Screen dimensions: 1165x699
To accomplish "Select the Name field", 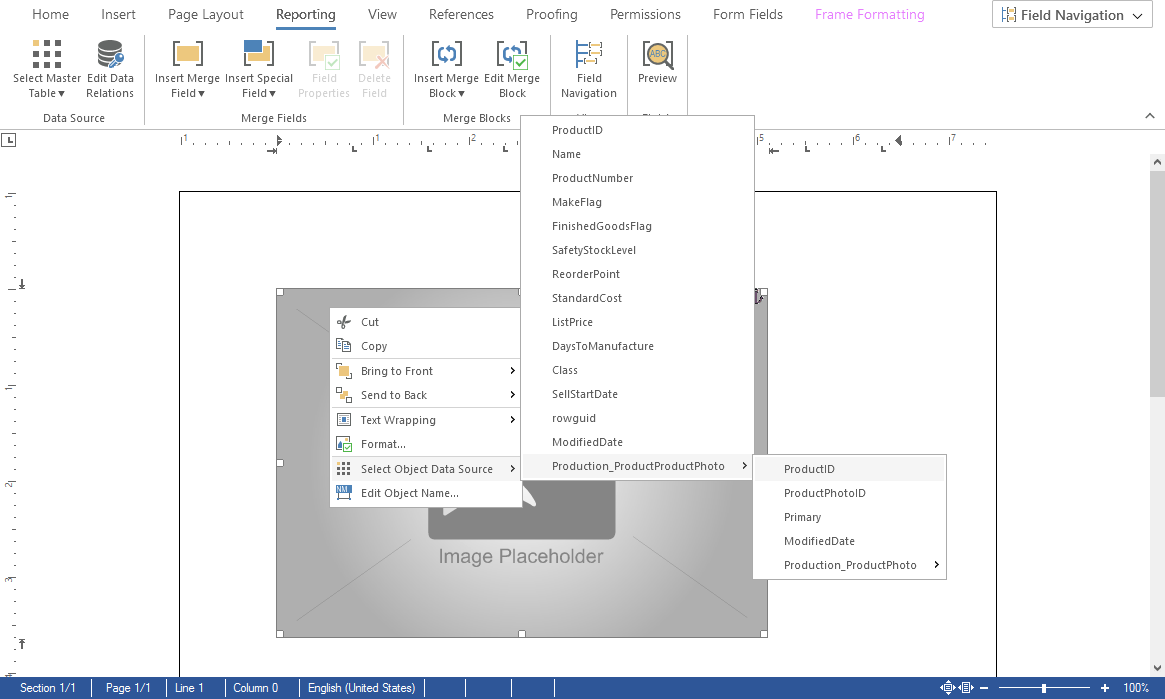I will pos(637,154).
